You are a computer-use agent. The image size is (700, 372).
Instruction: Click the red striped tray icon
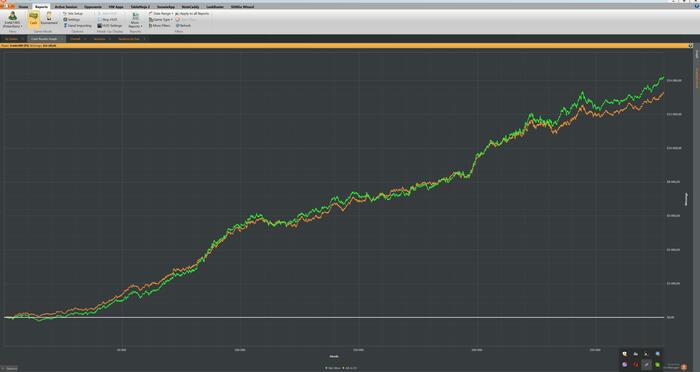635,364
